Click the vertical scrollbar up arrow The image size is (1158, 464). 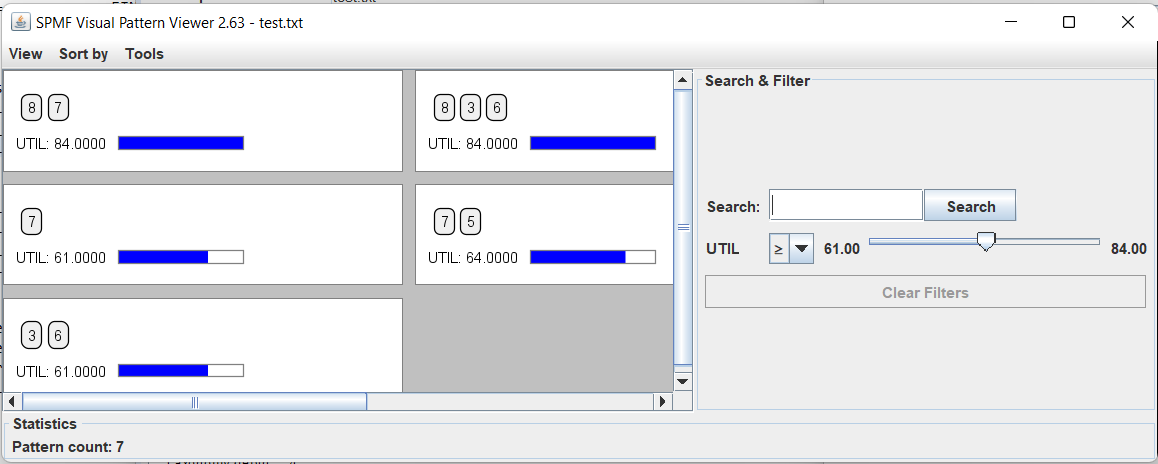[683, 80]
